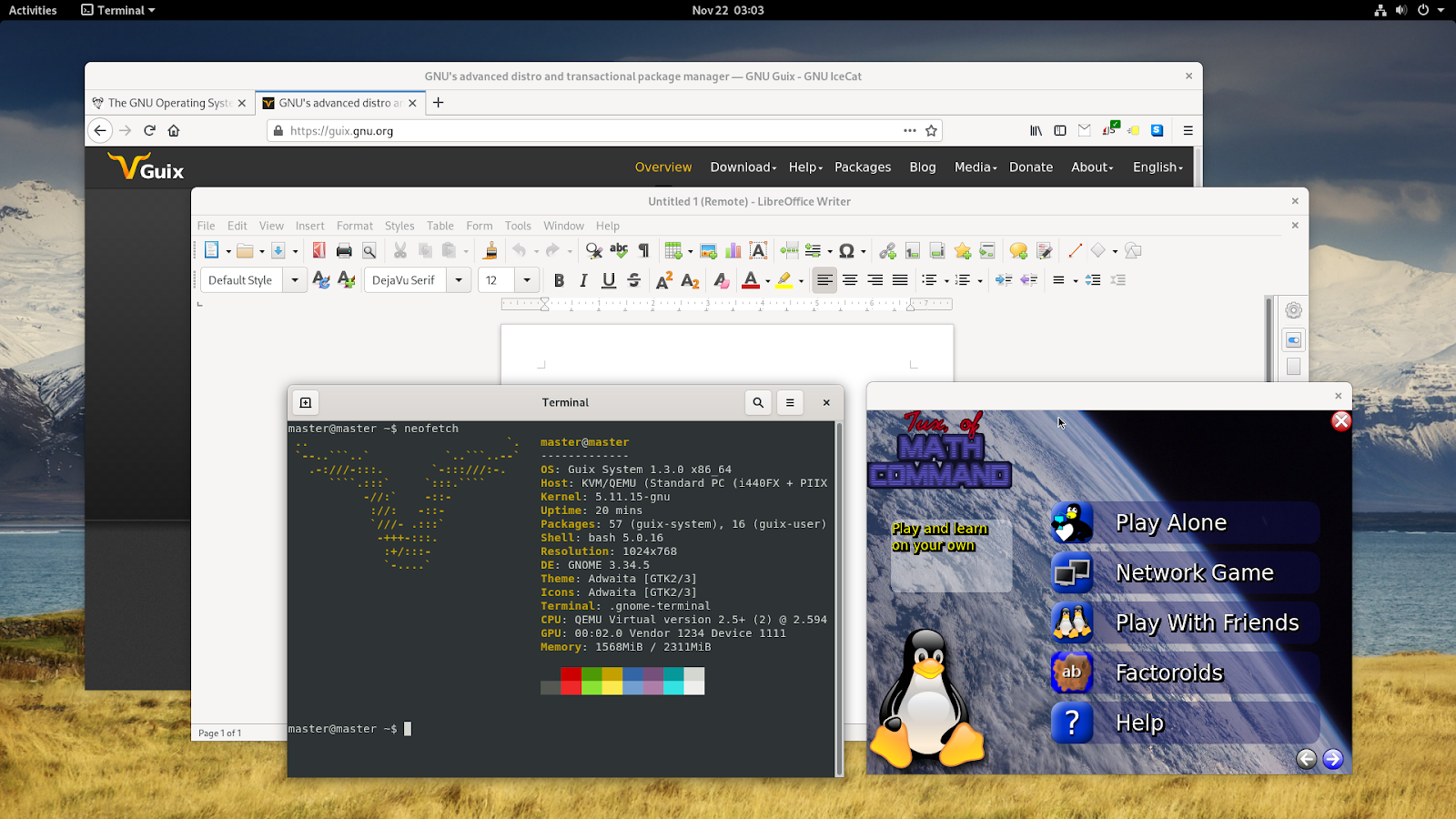Click the Update Selected Style icon

320,280
